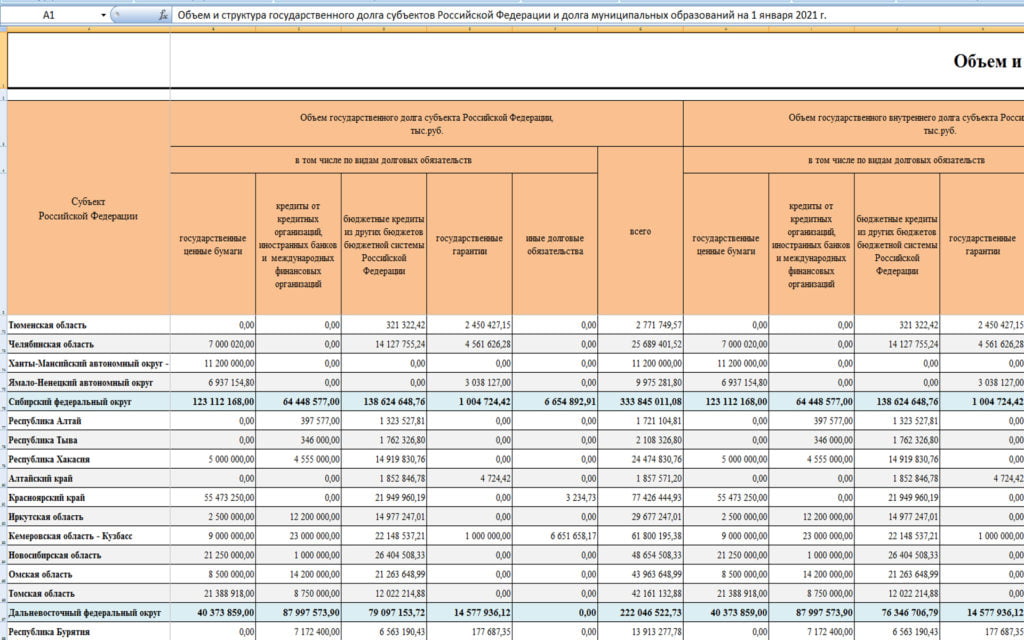Click the 'Сибирский федеральный округ' summary row label
The image size is (1024, 640).
coord(88,401)
